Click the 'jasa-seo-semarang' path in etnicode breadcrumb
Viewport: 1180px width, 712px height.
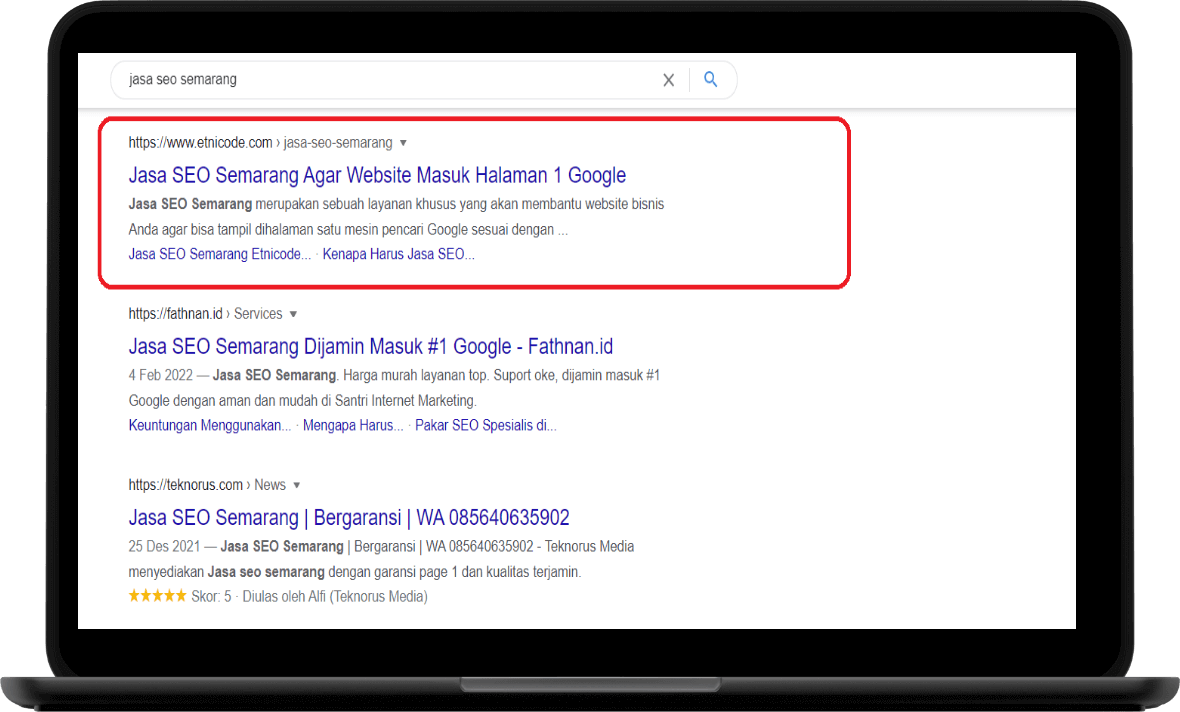tap(338, 143)
